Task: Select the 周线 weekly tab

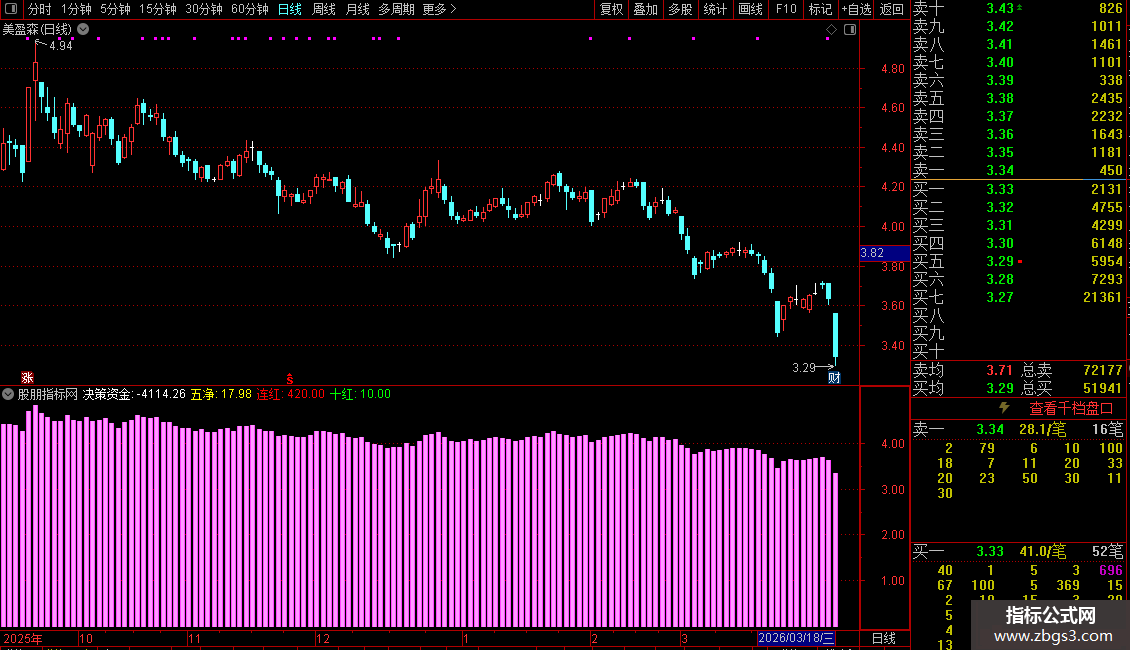Action: 324,9
